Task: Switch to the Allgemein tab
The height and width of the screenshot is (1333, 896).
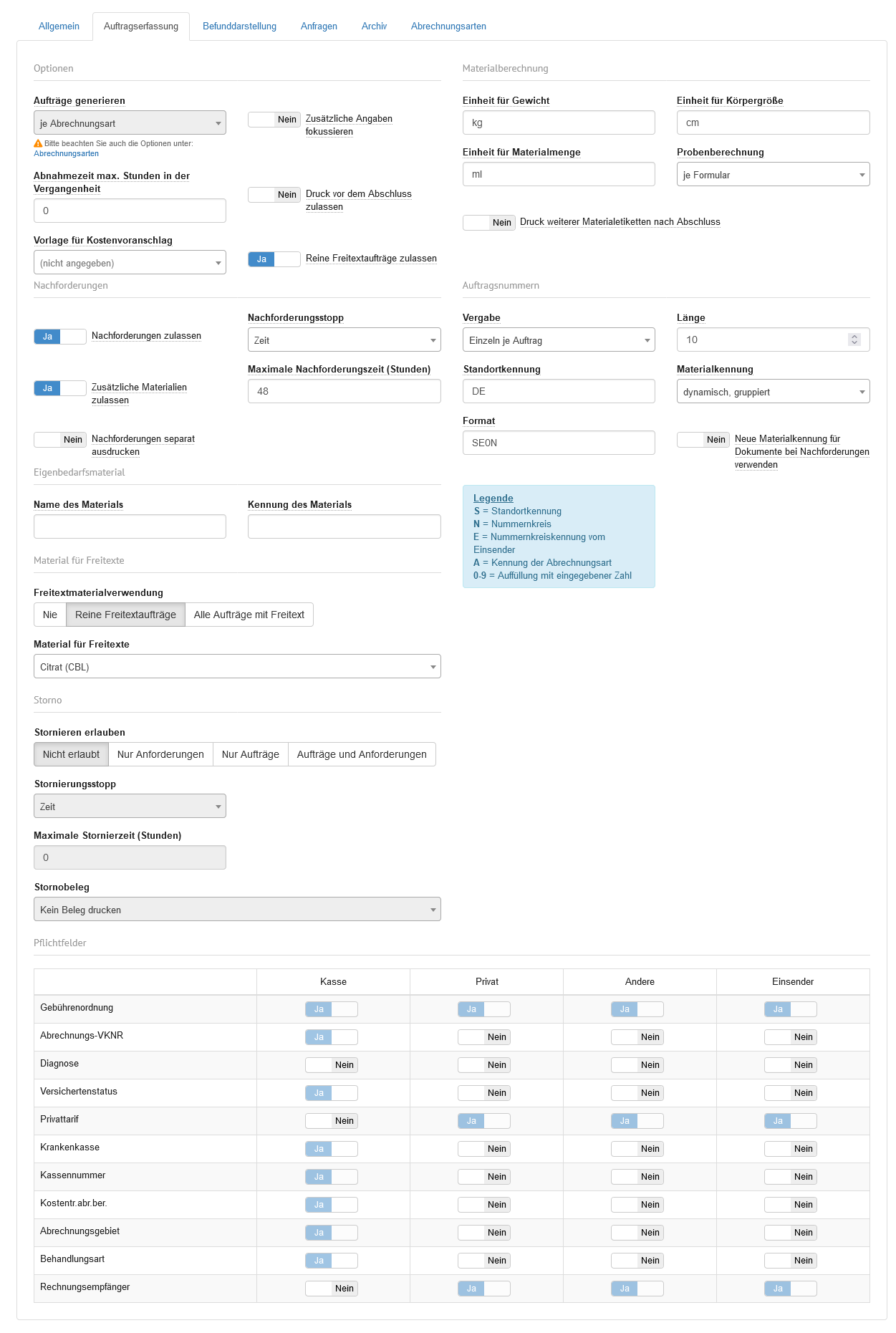Action: pyautogui.click(x=59, y=27)
